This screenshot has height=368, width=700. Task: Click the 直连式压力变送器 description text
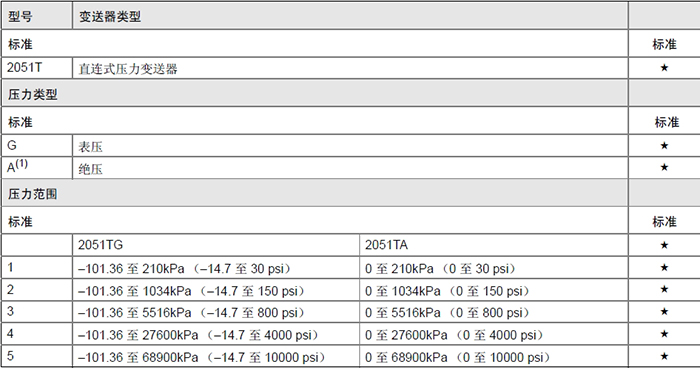(128, 69)
